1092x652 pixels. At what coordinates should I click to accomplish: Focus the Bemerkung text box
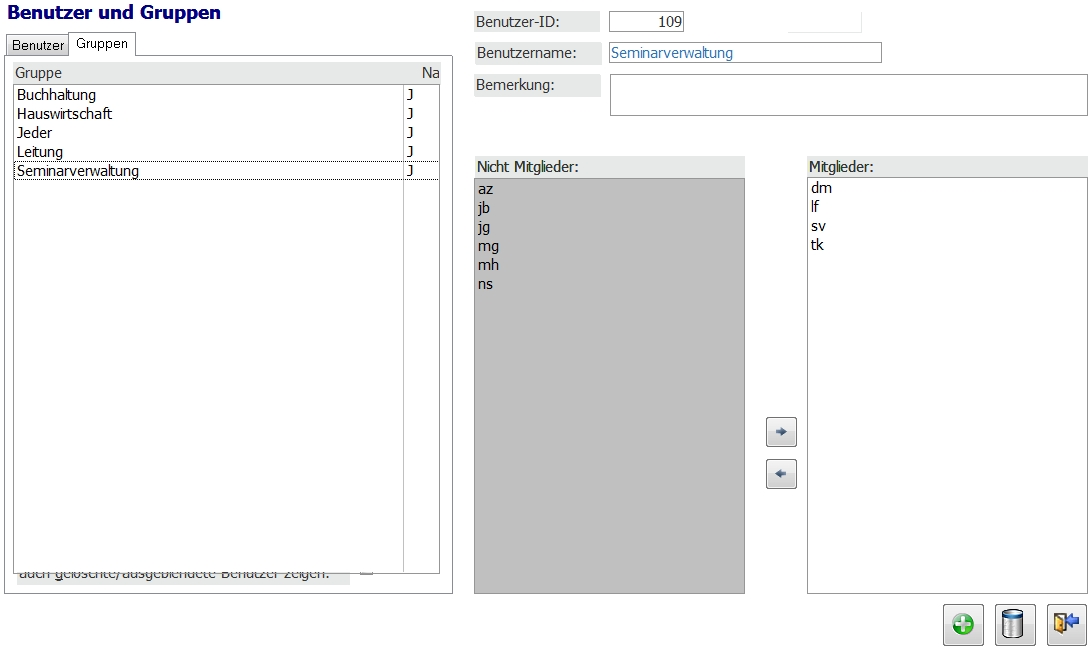tap(848, 95)
